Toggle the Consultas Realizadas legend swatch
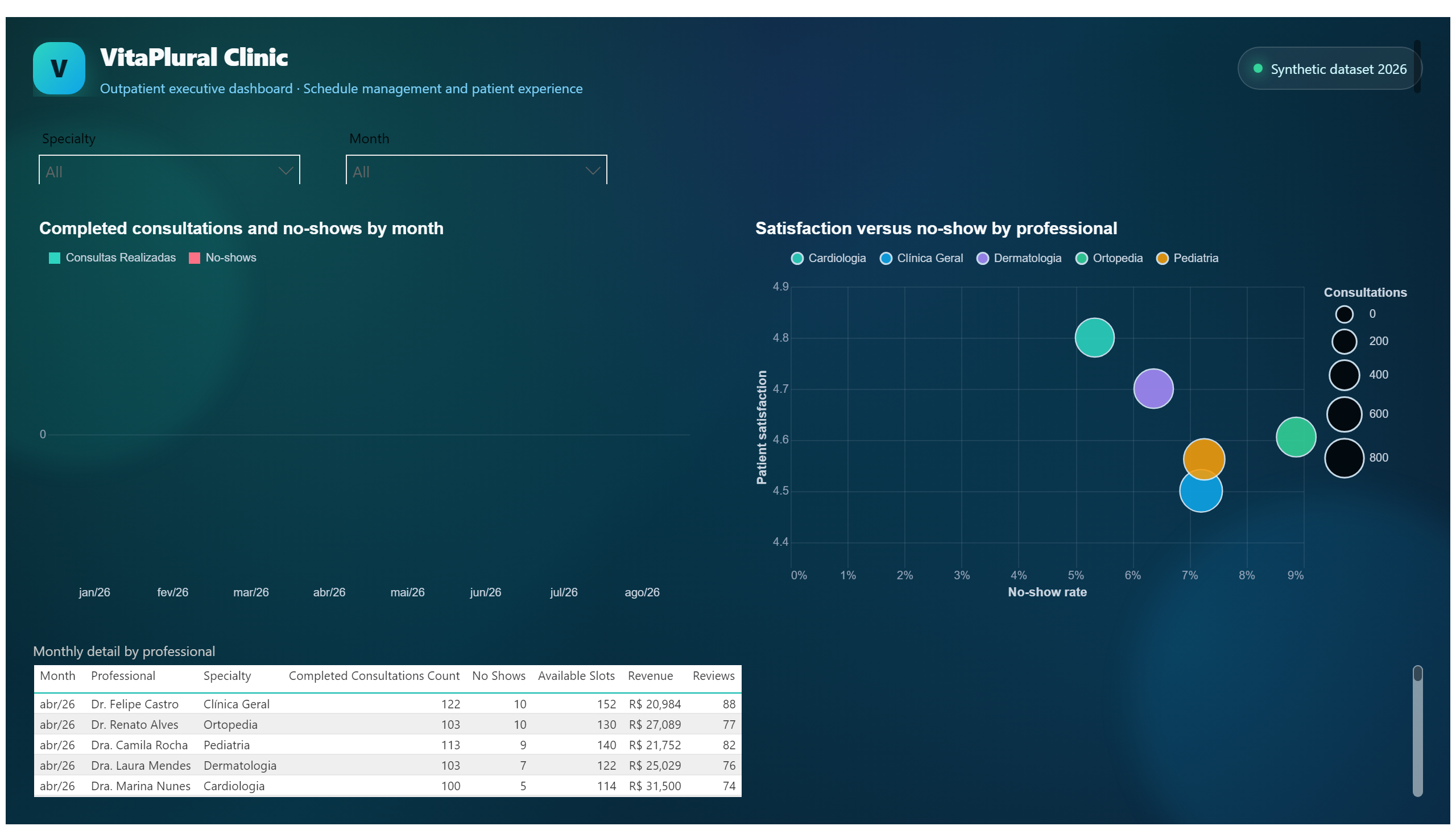The width and height of the screenshot is (1456, 830). (x=55, y=258)
